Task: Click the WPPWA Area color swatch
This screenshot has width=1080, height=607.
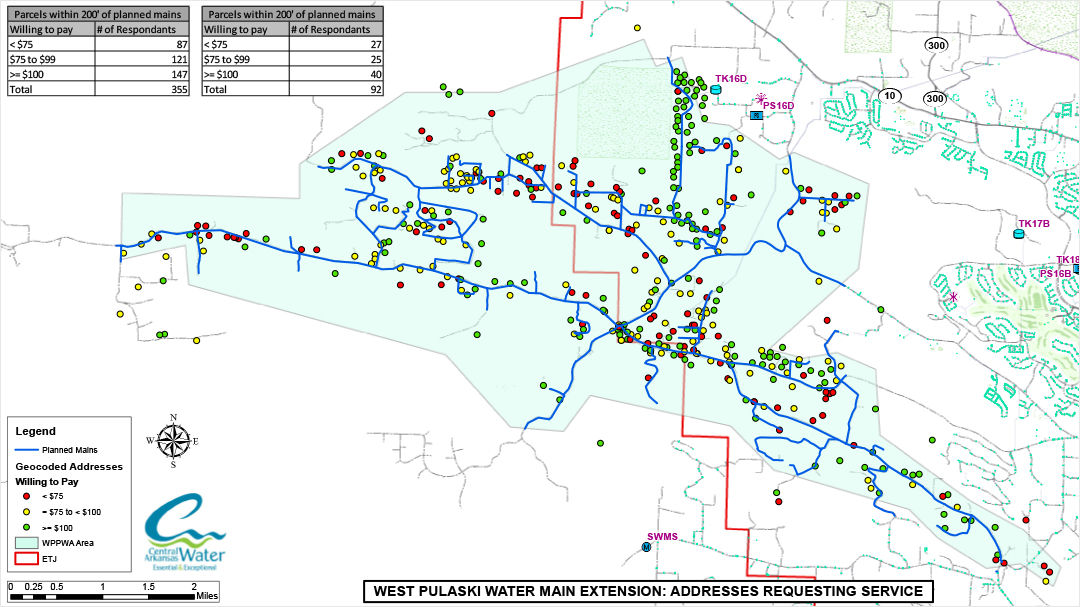Action: (25, 542)
